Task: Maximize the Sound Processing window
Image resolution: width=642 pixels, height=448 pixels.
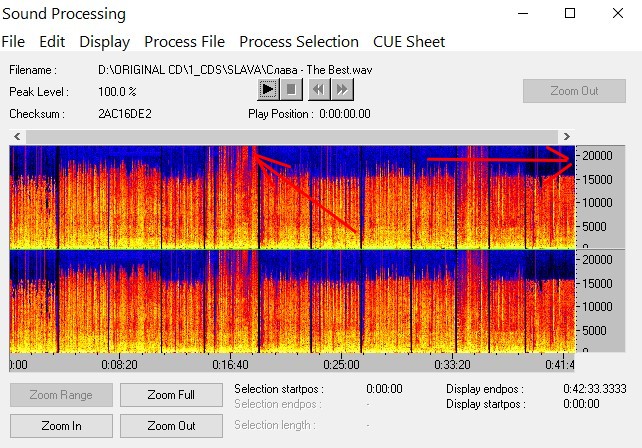Action: coord(570,14)
